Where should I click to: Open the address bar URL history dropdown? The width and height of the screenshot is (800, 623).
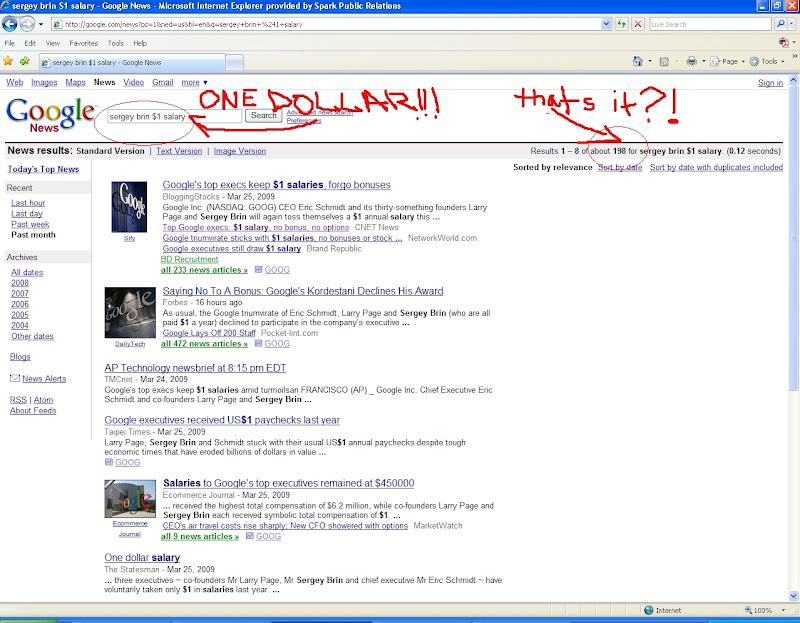(x=606, y=24)
